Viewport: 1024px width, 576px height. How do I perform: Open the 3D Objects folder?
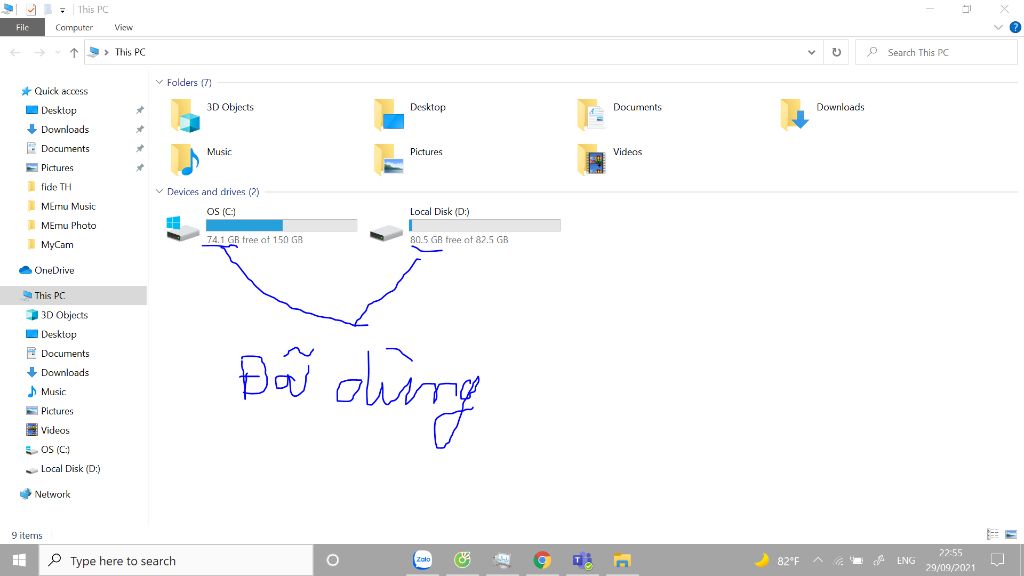(212, 115)
